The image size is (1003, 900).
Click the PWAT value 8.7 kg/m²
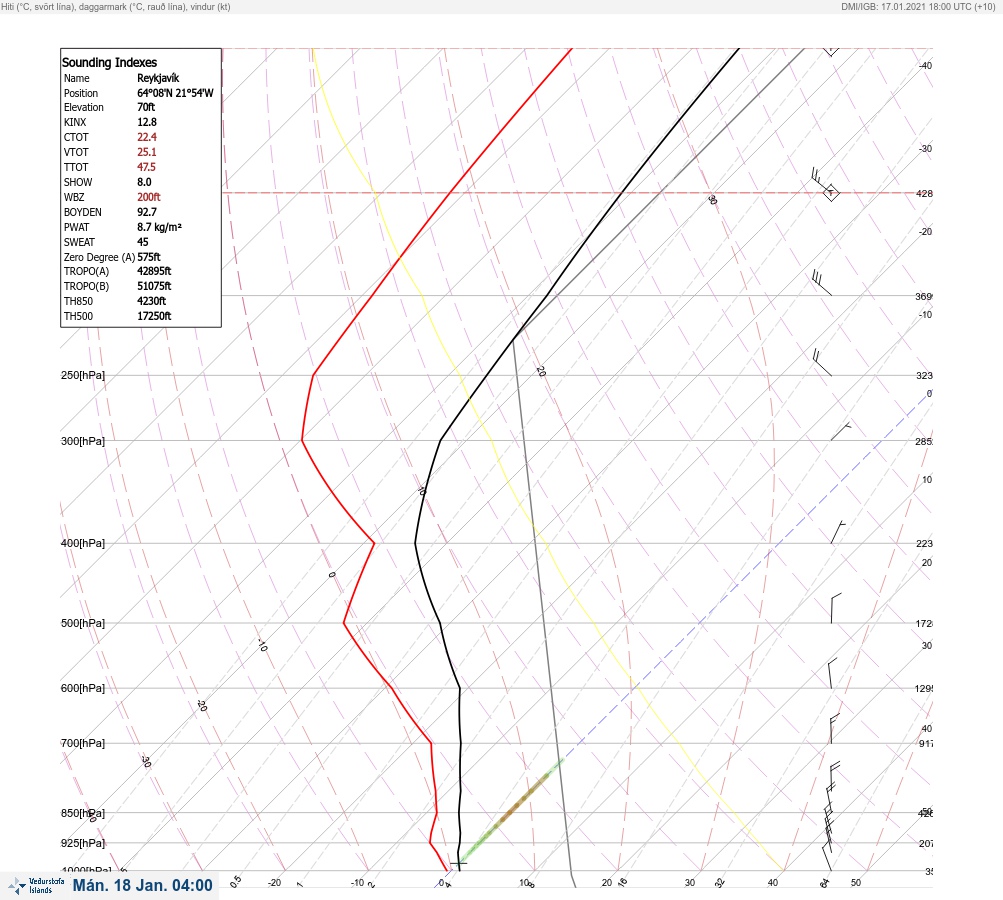(159, 227)
